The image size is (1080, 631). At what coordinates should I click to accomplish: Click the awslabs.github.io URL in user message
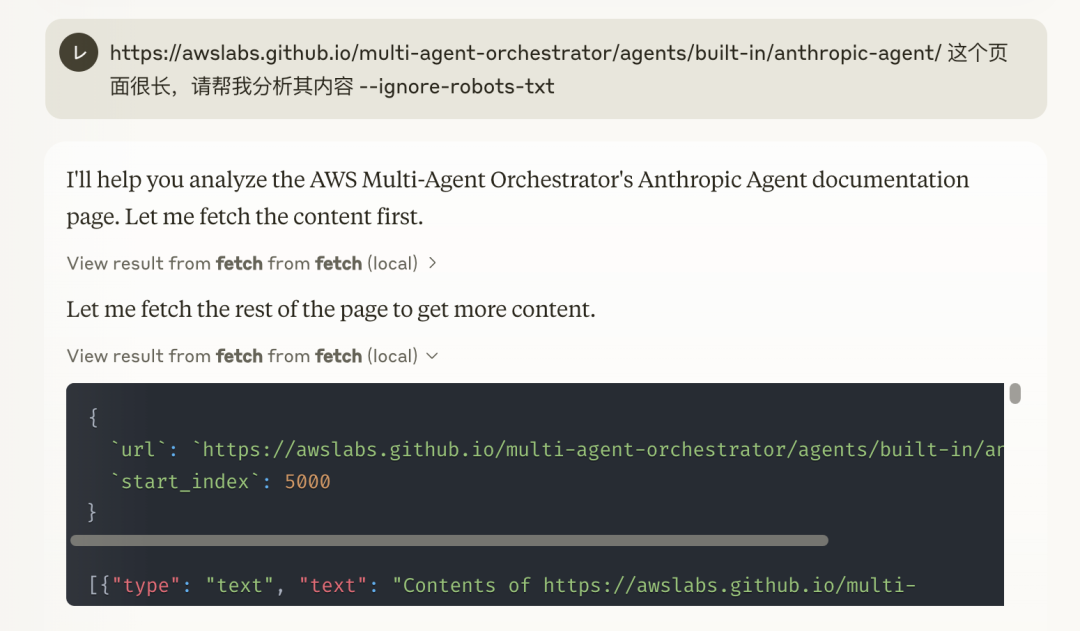pos(526,53)
